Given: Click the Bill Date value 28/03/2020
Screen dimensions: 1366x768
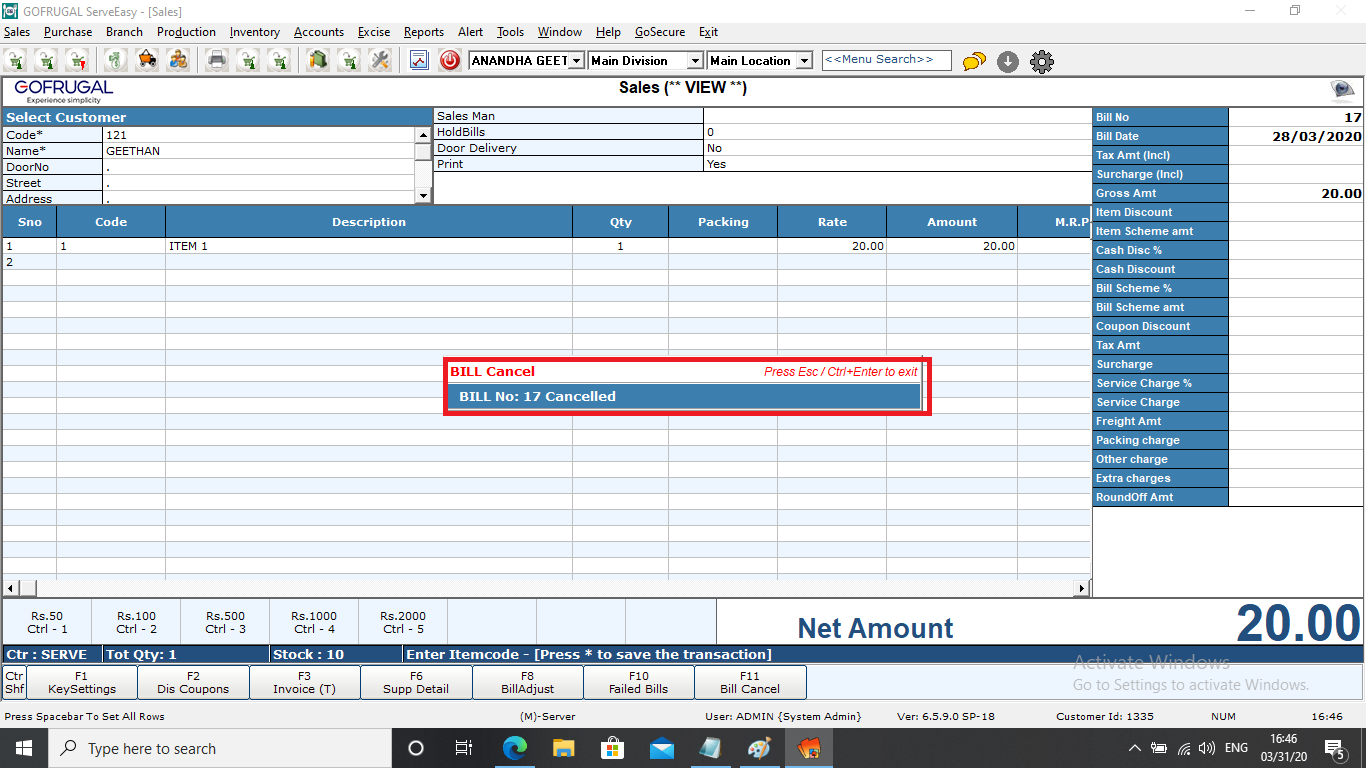Looking at the screenshot, I should click(1296, 136).
